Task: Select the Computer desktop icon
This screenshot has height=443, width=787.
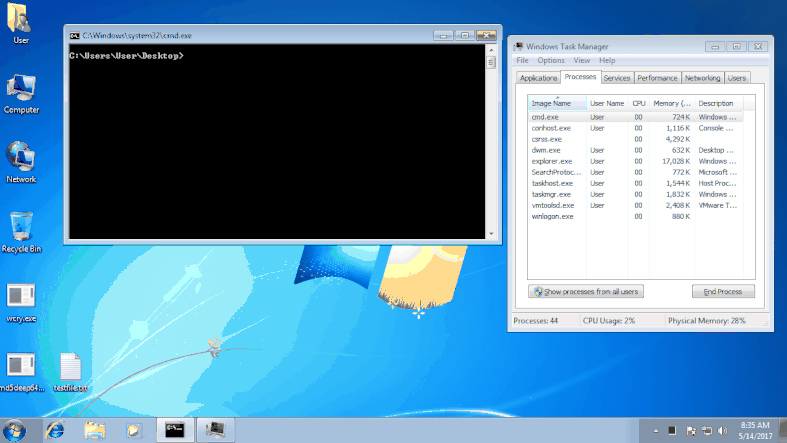Action: tap(21, 94)
